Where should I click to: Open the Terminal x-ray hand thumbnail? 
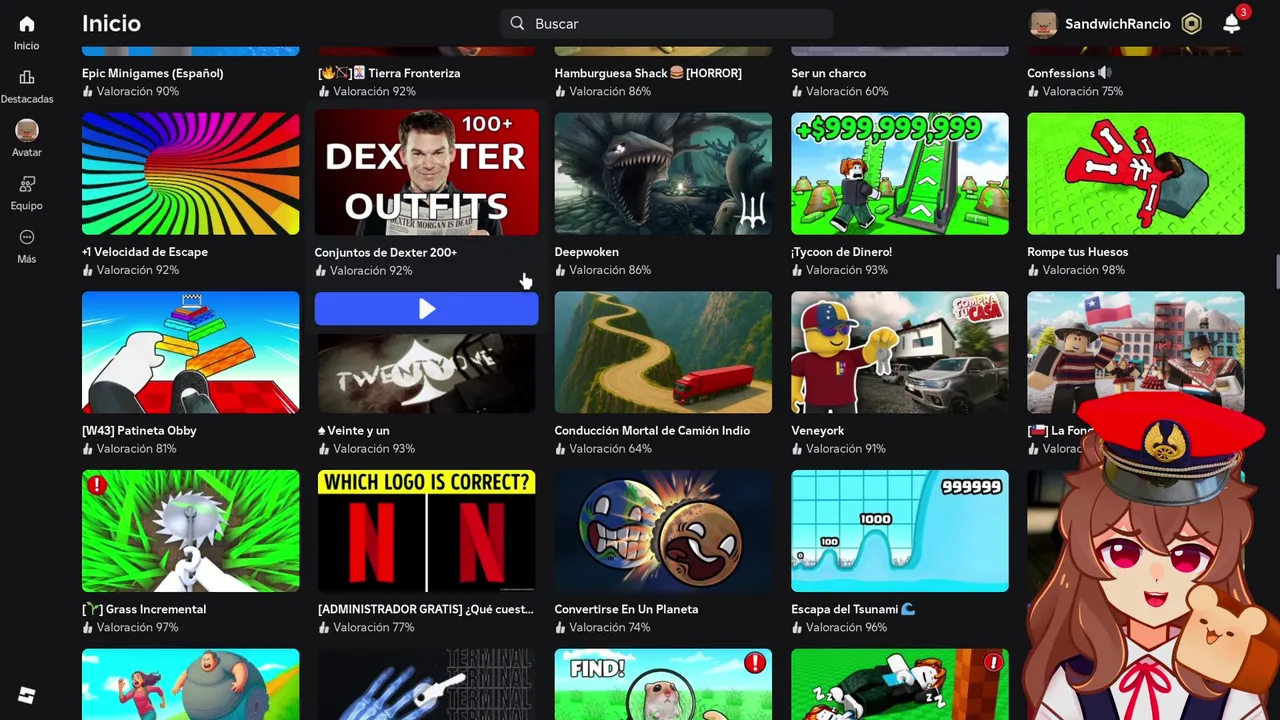point(426,684)
